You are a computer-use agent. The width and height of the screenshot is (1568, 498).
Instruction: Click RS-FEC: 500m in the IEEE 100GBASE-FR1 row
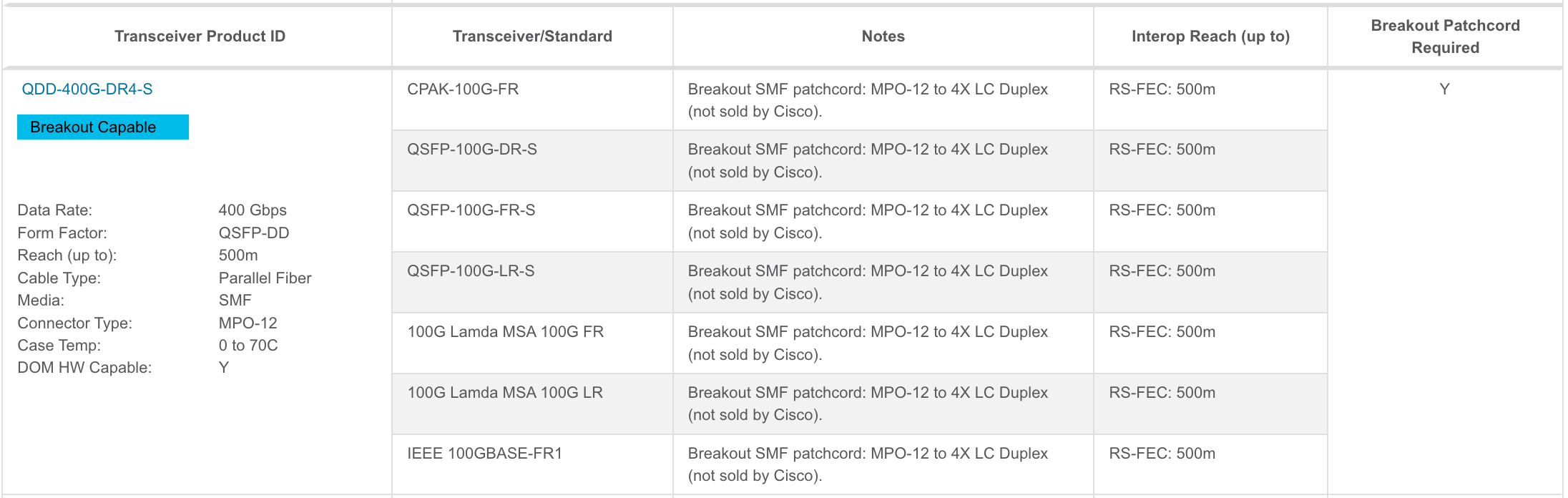coord(1162,454)
